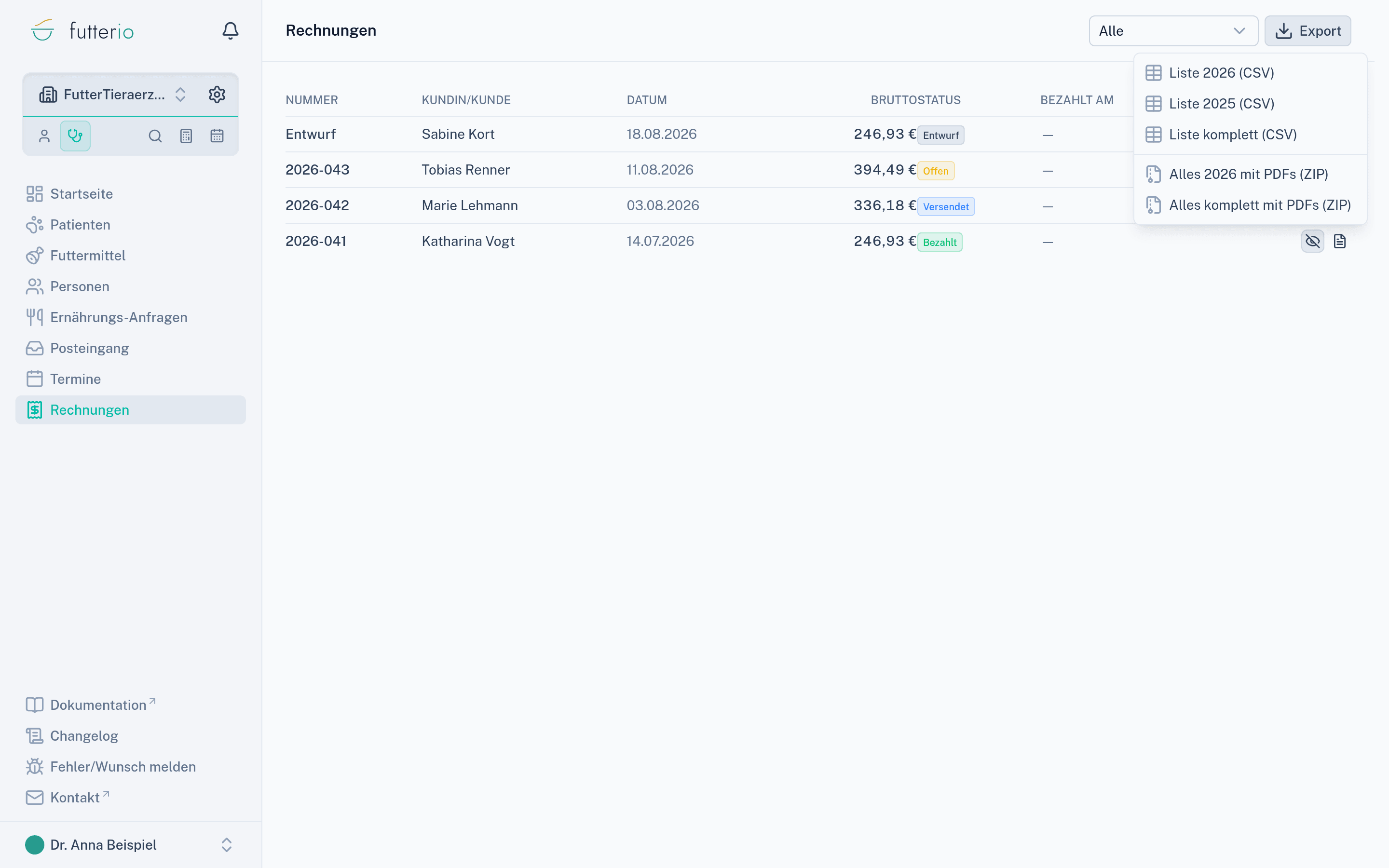Open document icon for invoice 2026-041

[1340, 241]
